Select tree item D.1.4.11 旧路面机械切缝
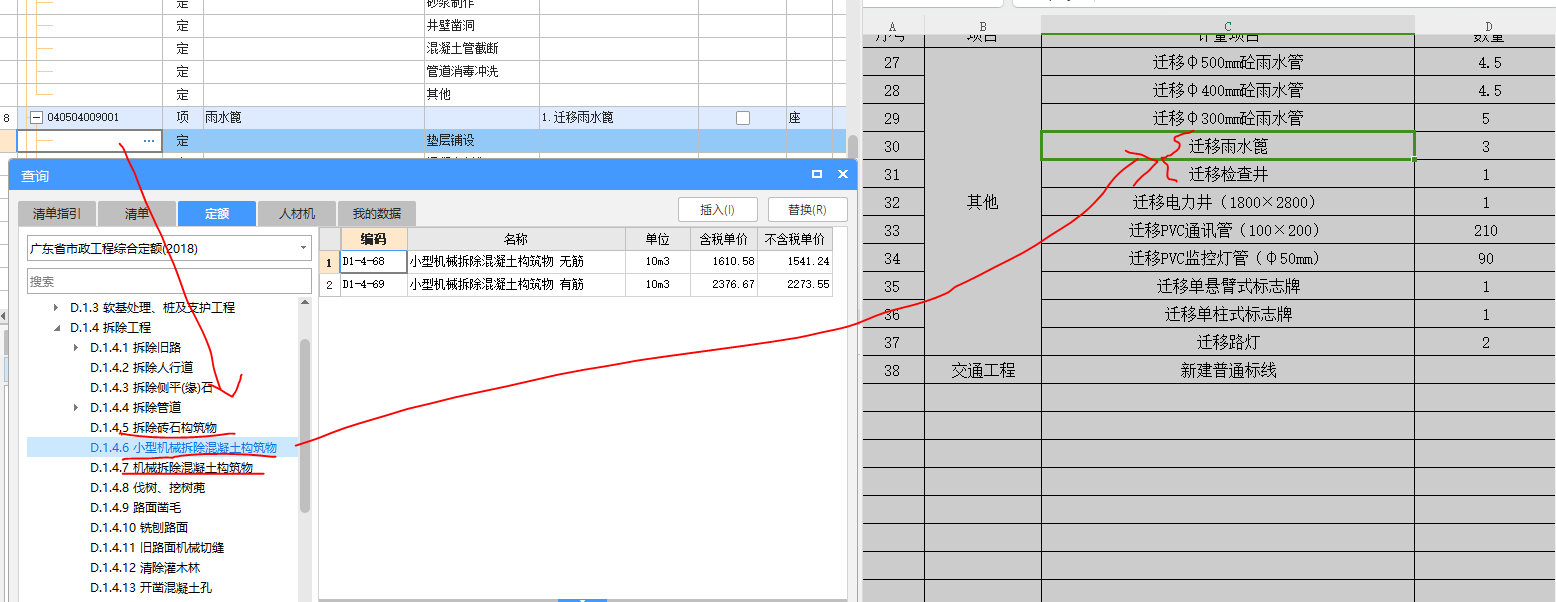This screenshot has width=1556, height=602. pos(157,548)
